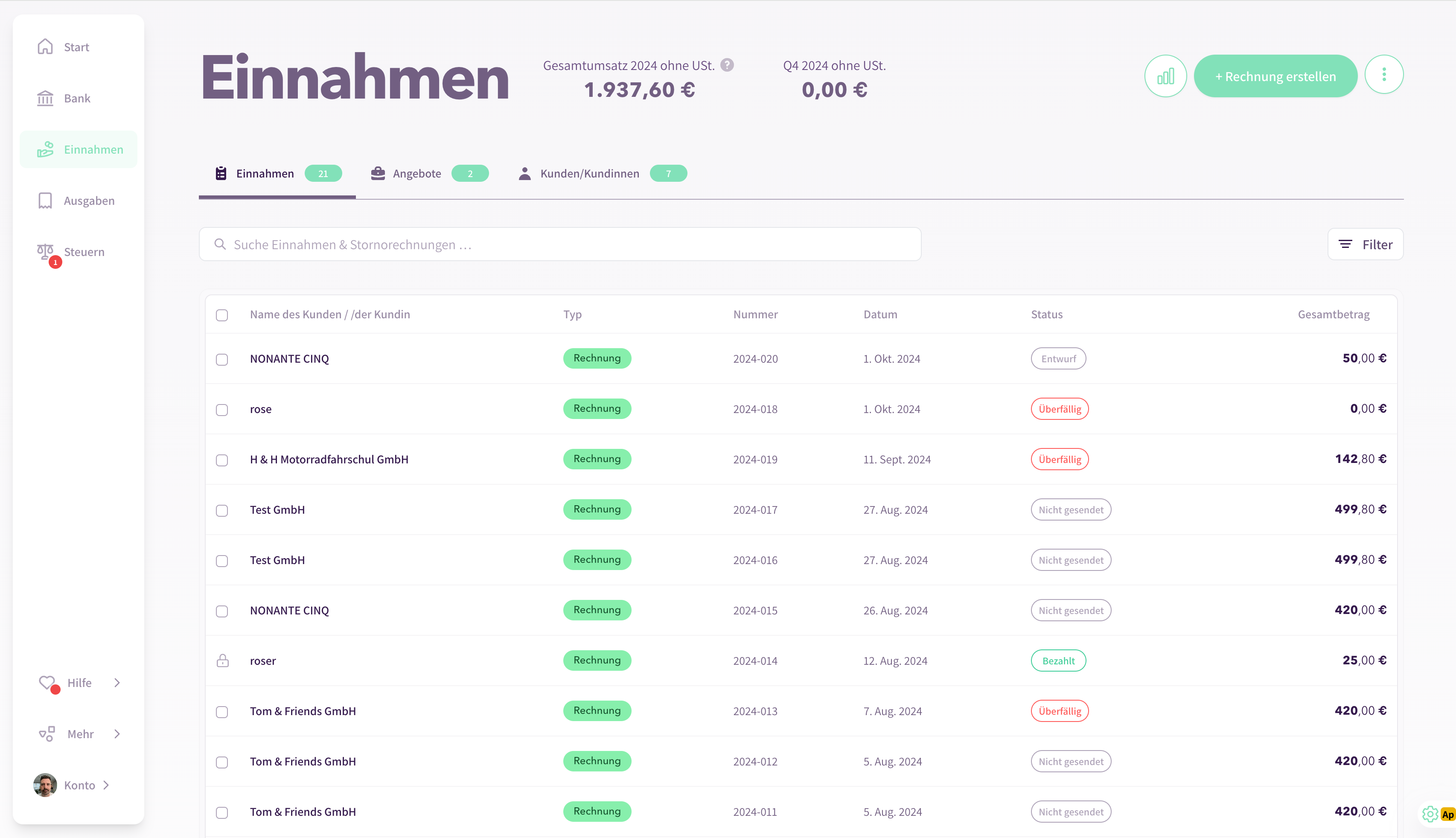Click Überfällig badge on rose row
The height and width of the screenshot is (838, 1456).
click(x=1060, y=409)
